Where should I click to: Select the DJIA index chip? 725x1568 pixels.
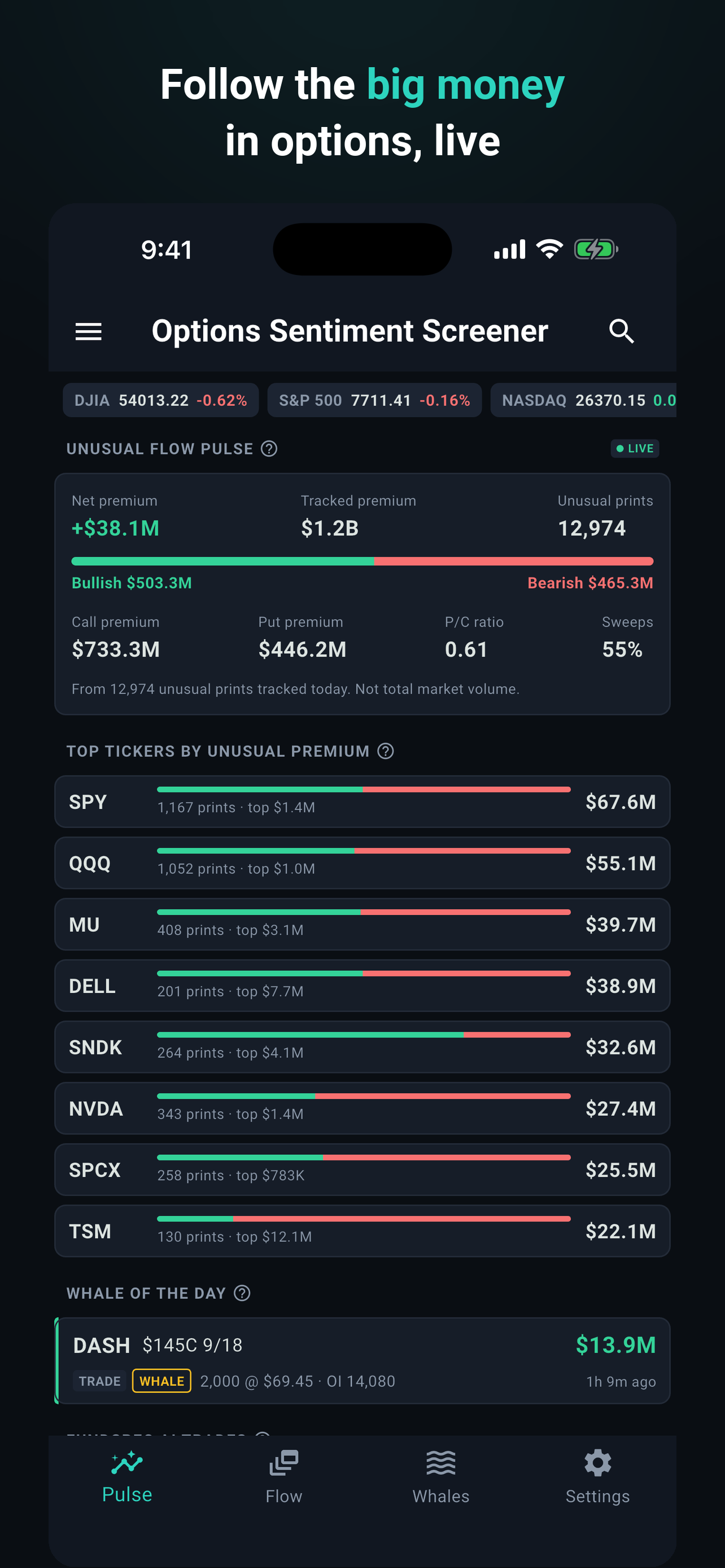(161, 400)
